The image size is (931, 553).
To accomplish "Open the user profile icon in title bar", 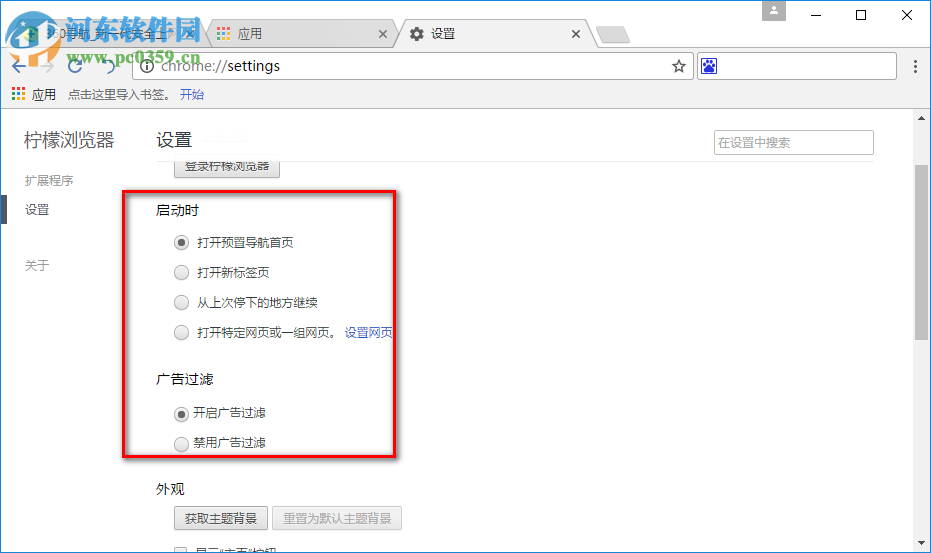I will point(774,11).
